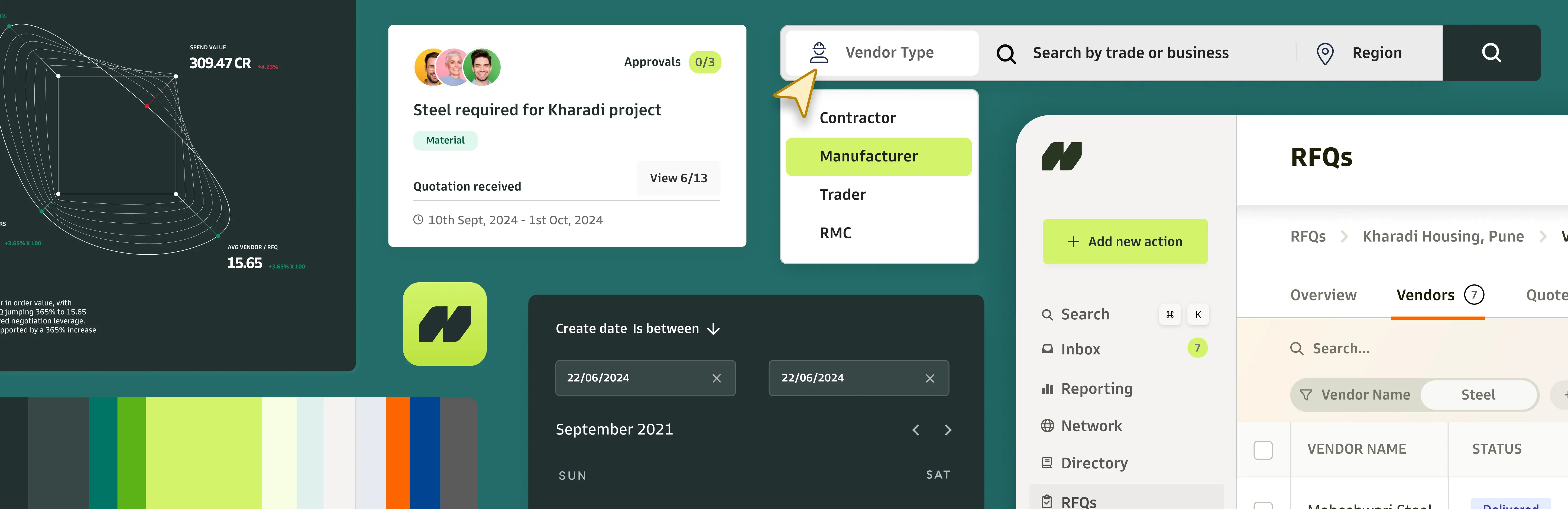Image resolution: width=1568 pixels, height=509 pixels.
Task: Go to previous month in calendar
Action: pyautogui.click(x=915, y=430)
